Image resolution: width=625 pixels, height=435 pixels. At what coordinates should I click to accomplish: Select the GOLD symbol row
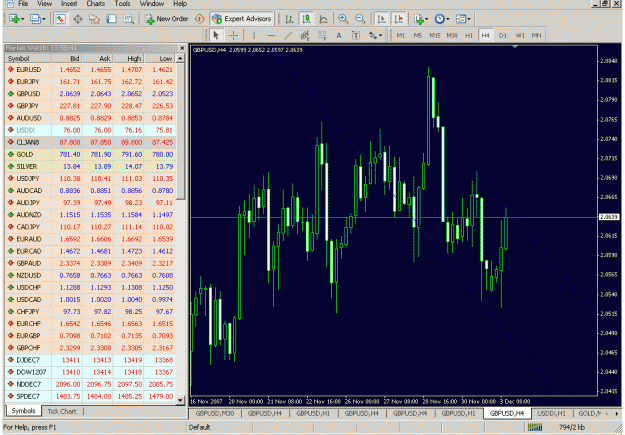pos(90,154)
